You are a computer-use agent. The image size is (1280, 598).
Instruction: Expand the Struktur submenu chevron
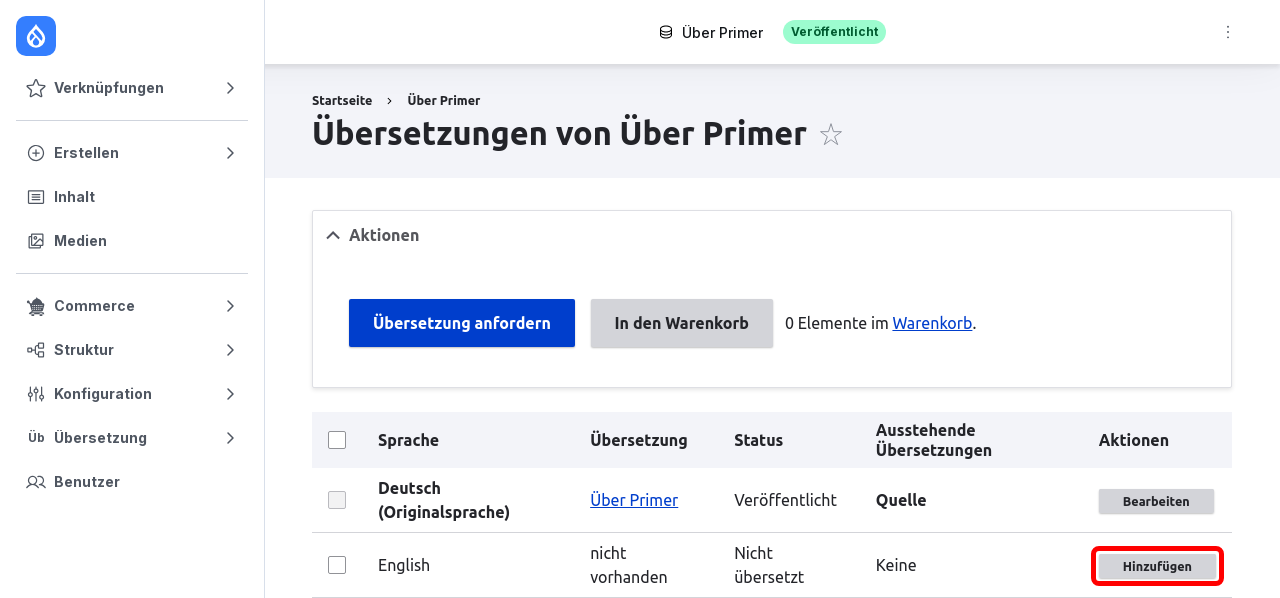[230, 350]
